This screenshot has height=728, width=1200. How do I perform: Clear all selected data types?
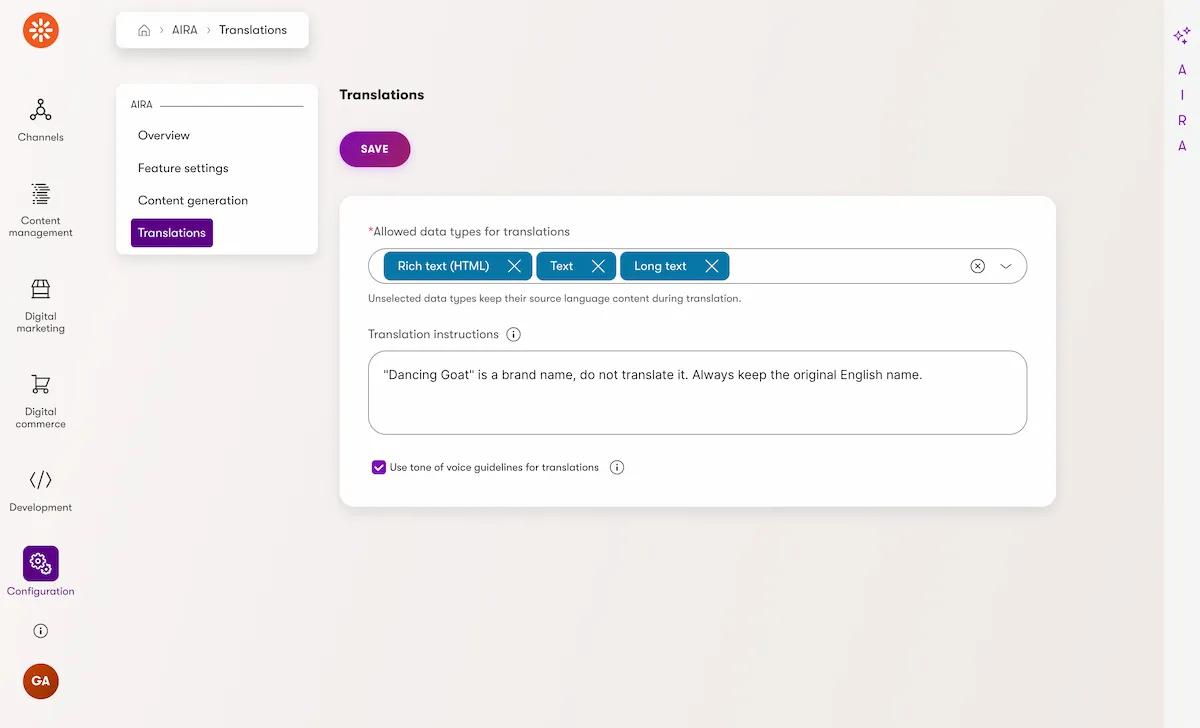[x=978, y=266]
